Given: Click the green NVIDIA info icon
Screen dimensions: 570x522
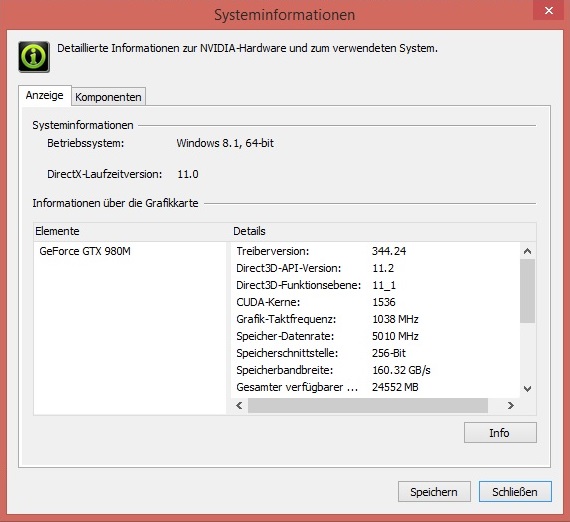Looking at the screenshot, I should (34, 57).
